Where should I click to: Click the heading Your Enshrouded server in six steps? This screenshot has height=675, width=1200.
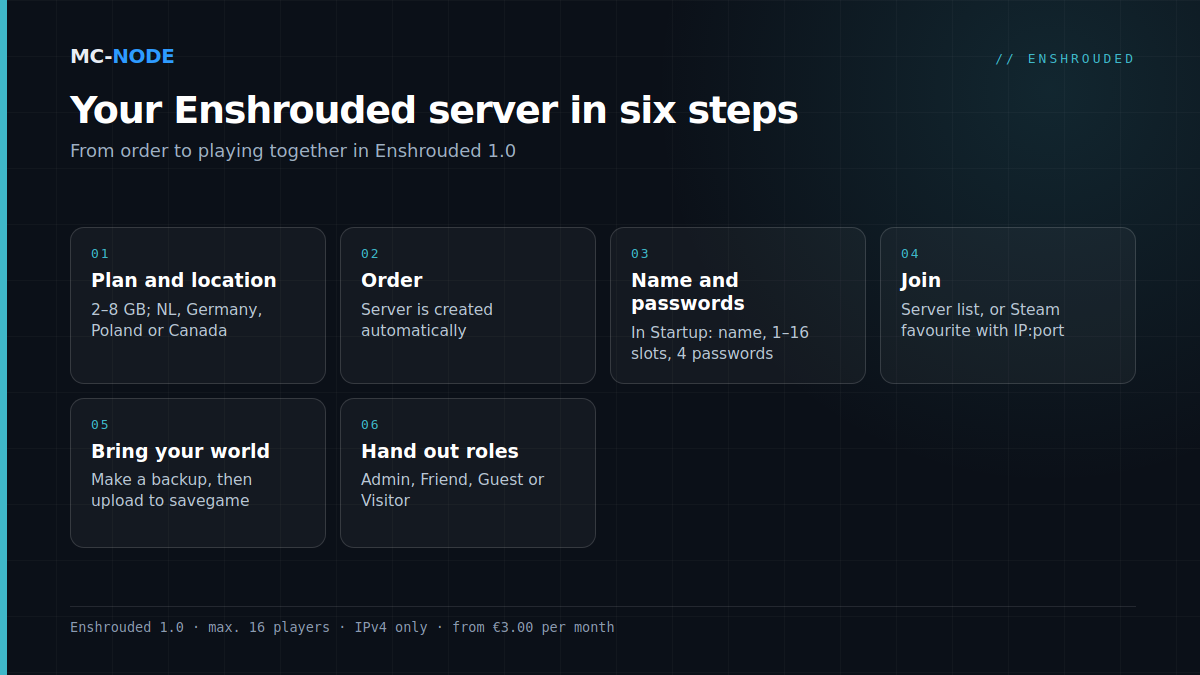click(434, 110)
